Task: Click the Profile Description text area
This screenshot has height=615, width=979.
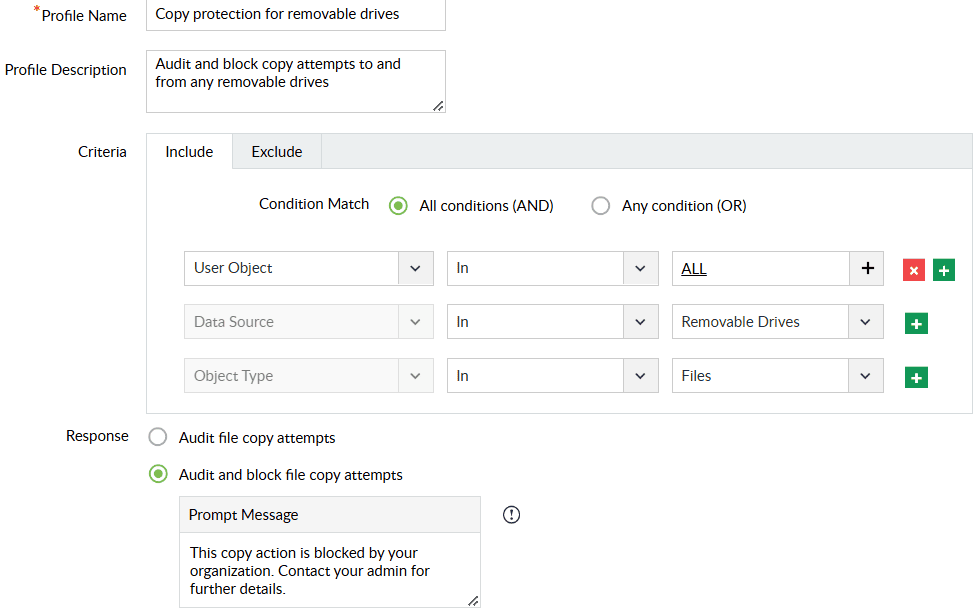Action: click(x=295, y=81)
